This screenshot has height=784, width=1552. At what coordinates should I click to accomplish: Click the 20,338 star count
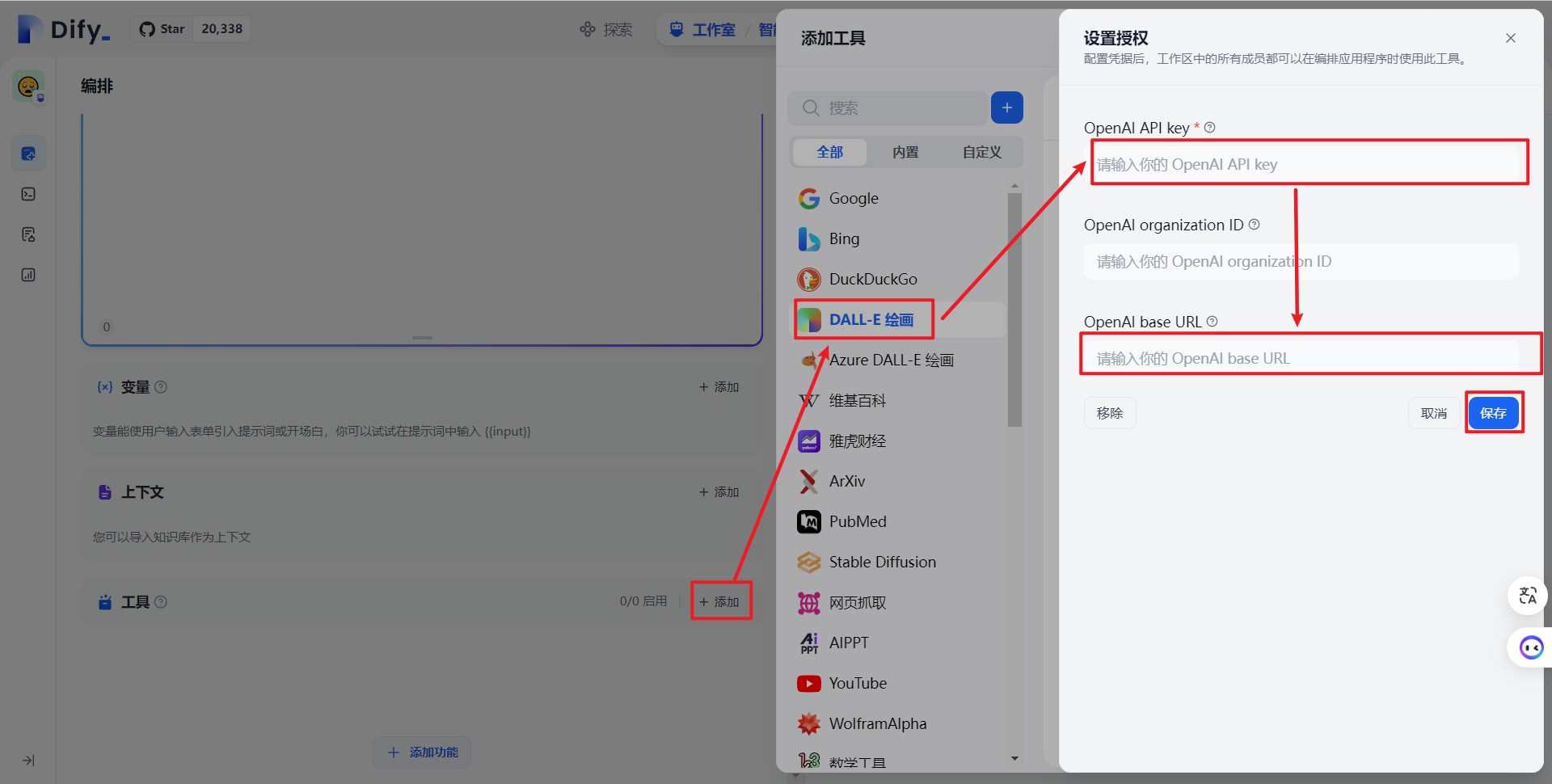221,29
